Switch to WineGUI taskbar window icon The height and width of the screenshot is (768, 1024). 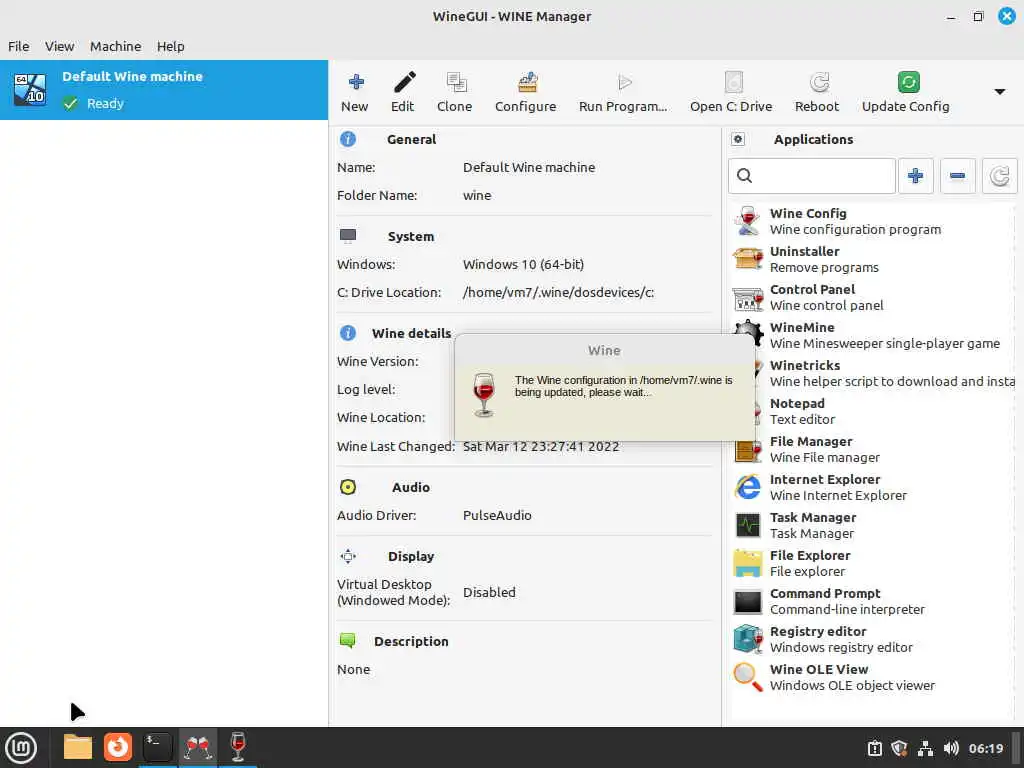pos(198,747)
